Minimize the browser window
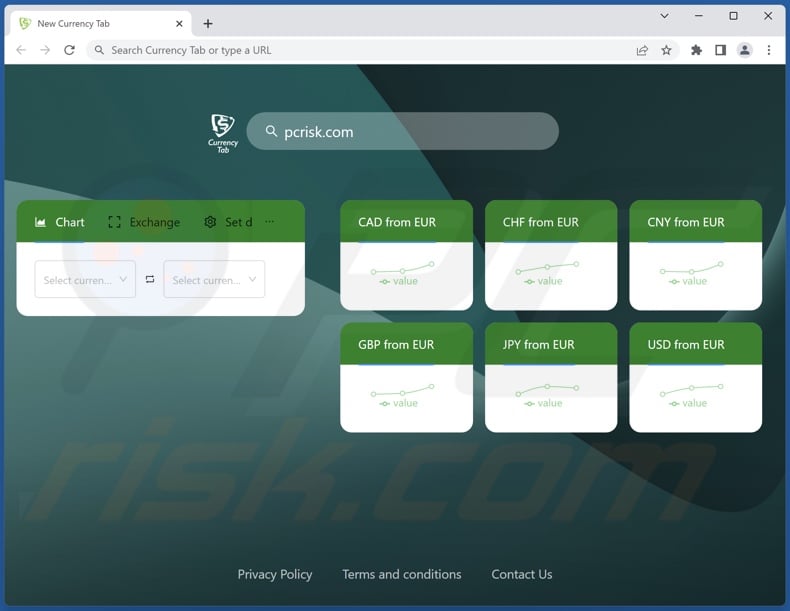This screenshot has width=790, height=611. [698, 16]
